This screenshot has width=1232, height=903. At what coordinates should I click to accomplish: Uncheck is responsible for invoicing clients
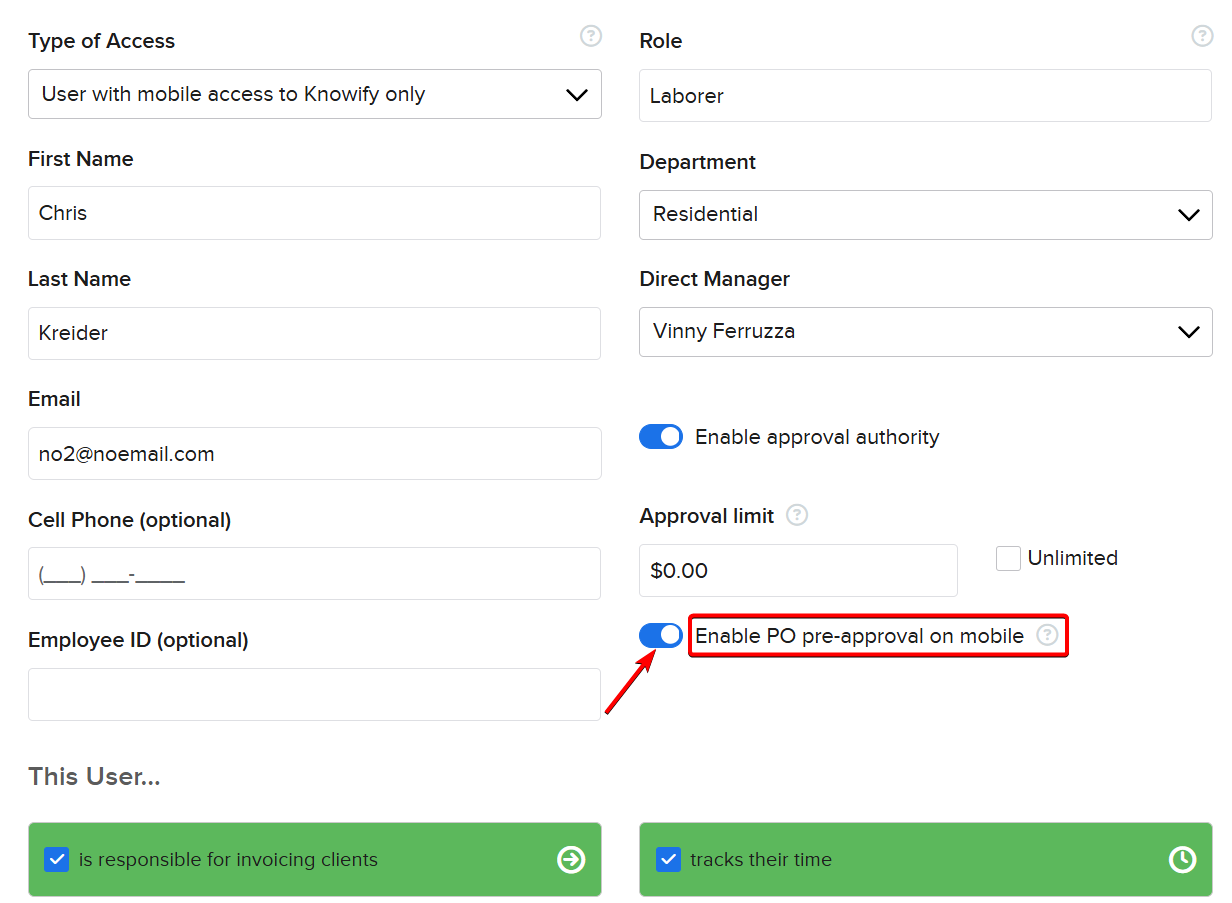57,859
